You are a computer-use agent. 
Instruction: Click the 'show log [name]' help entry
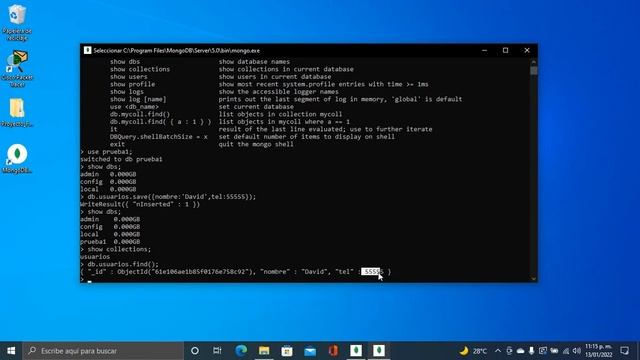pyautogui.click(x=138, y=99)
